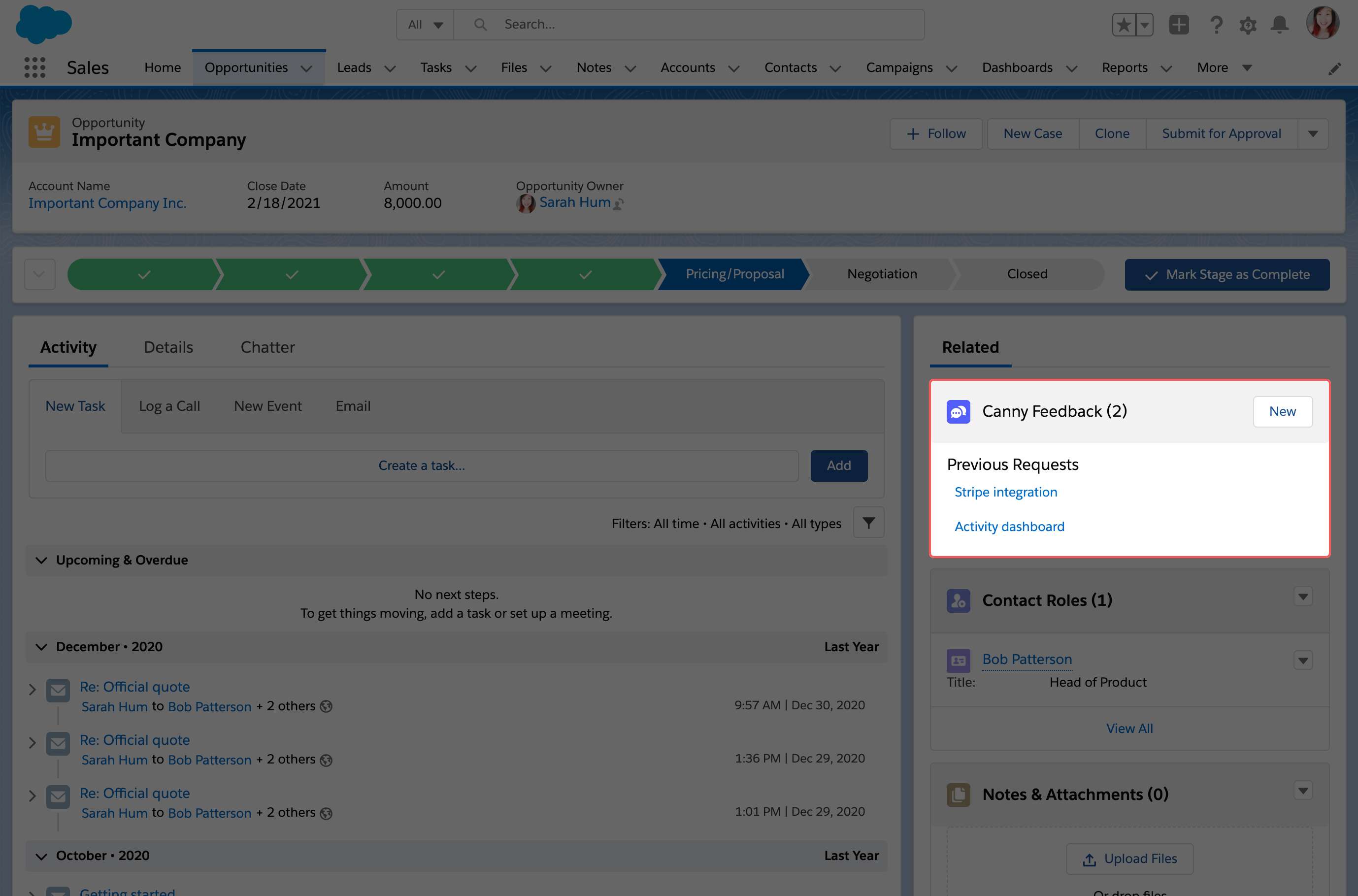
Task: Open the favorites list dropdown arrow
Action: tap(1144, 25)
